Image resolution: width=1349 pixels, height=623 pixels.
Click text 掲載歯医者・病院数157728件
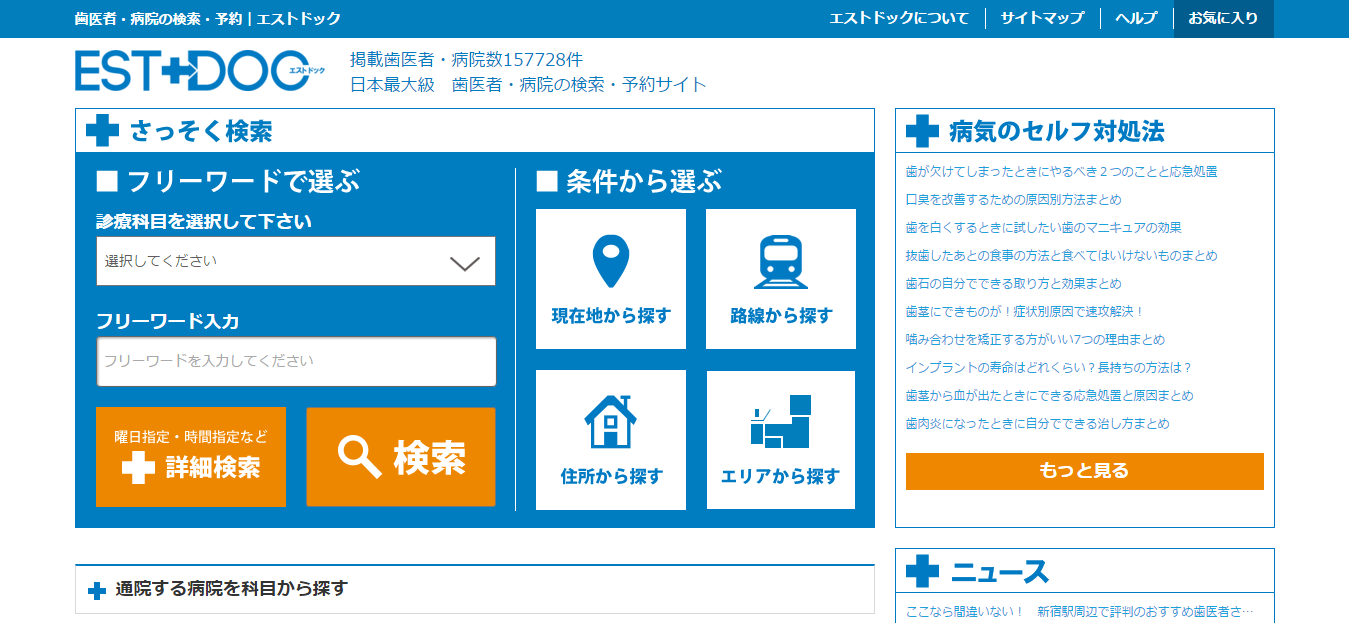tap(466, 59)
